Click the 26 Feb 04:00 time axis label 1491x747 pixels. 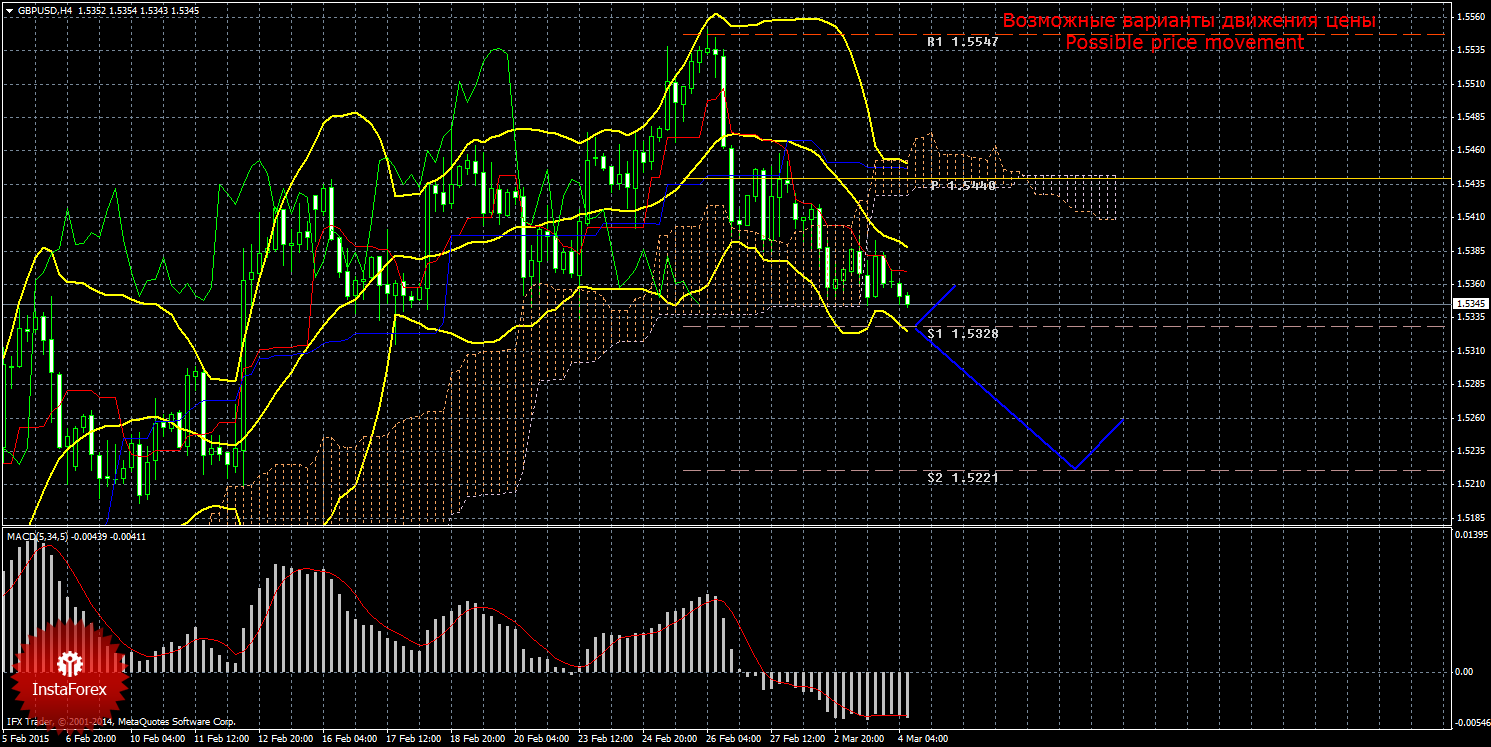[733, 739]
